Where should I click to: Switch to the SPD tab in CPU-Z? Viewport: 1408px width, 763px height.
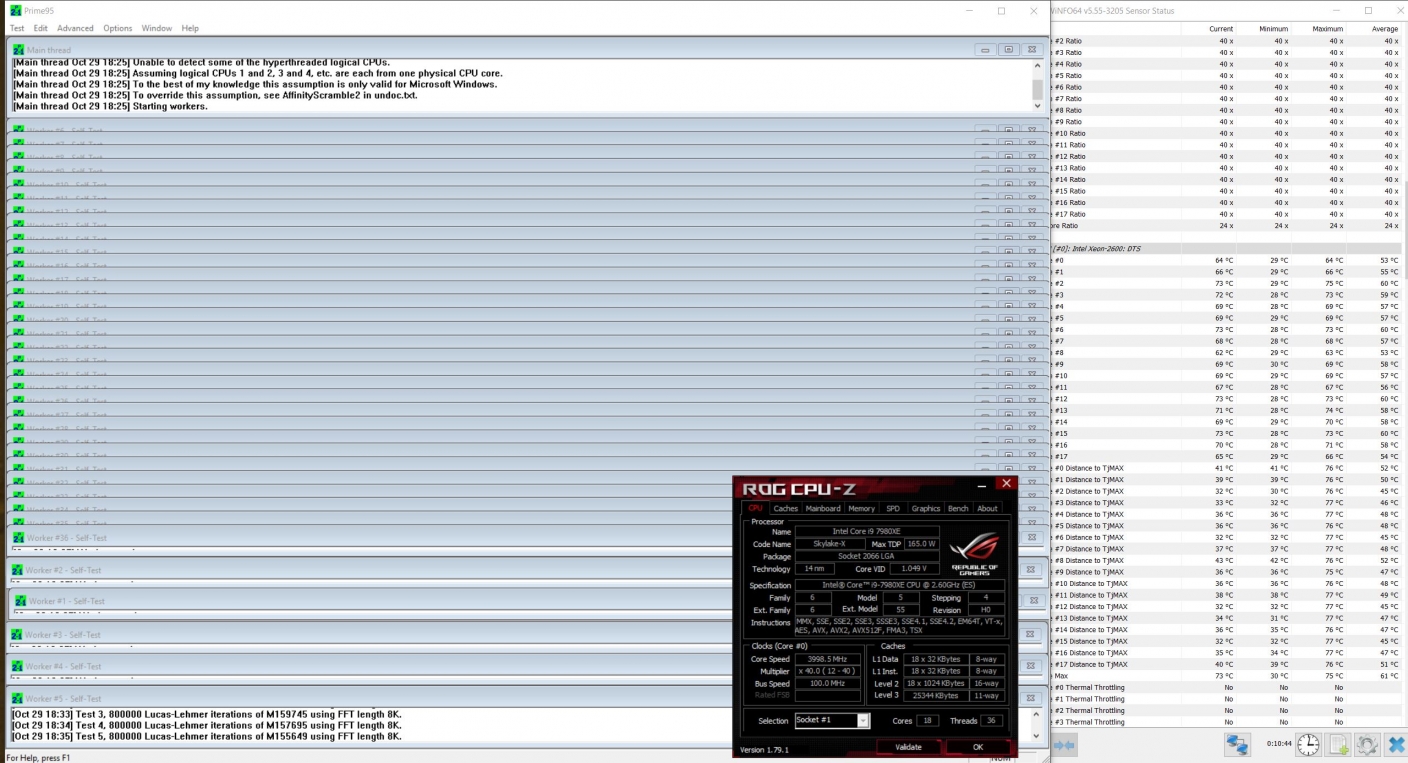[893, 508]
